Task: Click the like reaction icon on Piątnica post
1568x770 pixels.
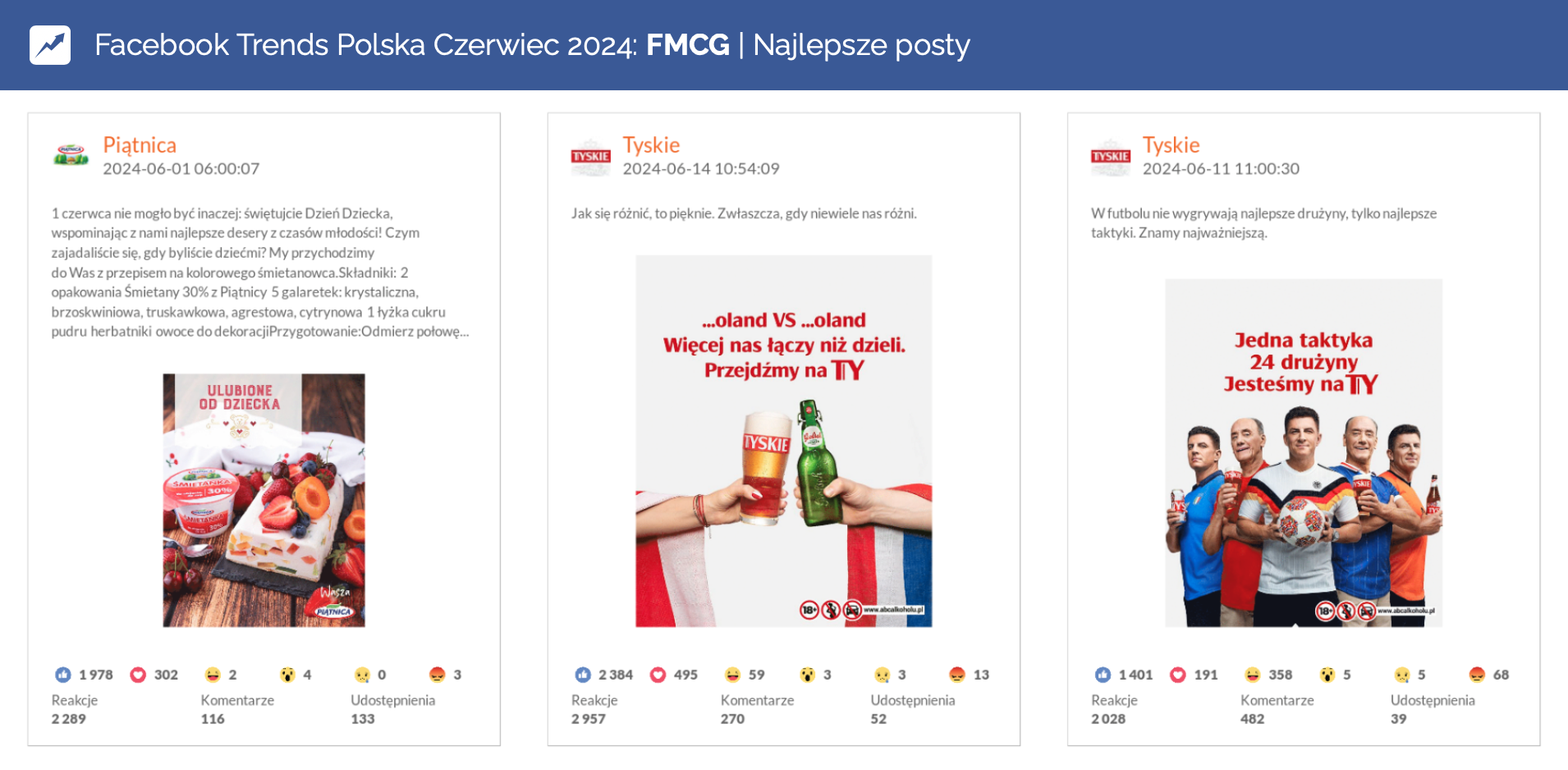Action: click(x=63, y=675)
